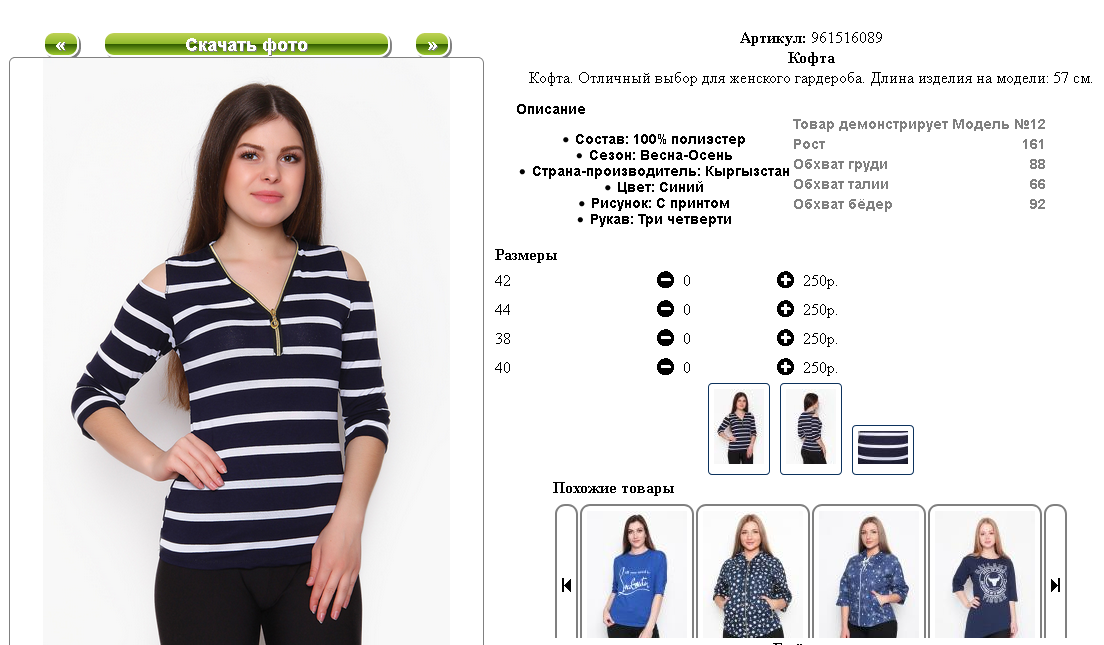The image size is (1104, 645).
Task: Show front view thumbnail of striped top
Action: pos(739,429)
